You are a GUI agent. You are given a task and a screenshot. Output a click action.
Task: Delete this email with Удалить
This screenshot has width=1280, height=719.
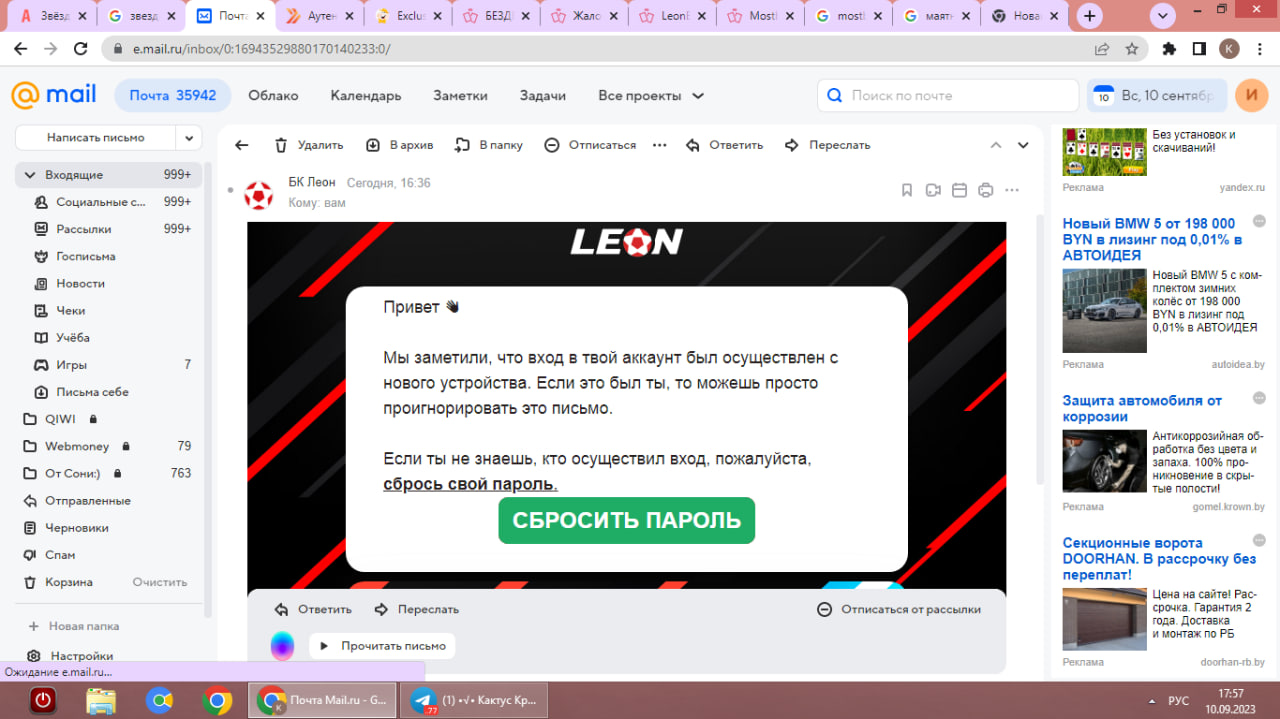point(309,145)
